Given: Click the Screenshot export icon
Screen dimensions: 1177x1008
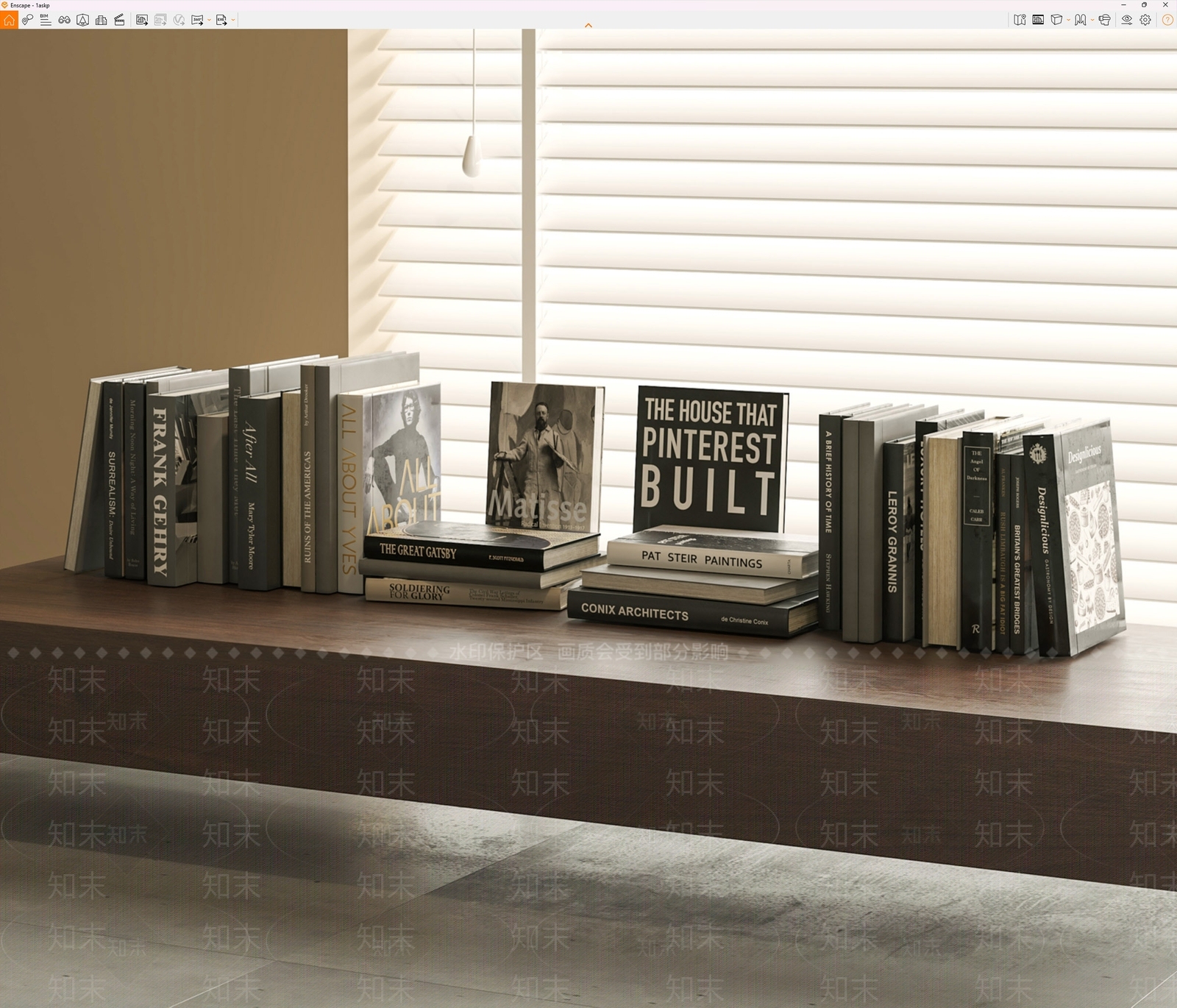Looking at the screenshot, I should tap(142, 20).
